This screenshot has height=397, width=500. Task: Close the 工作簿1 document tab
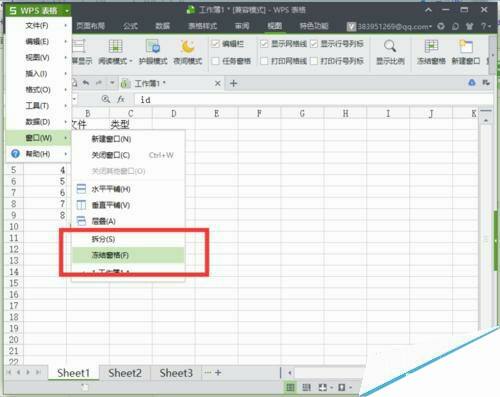[218, 83]
